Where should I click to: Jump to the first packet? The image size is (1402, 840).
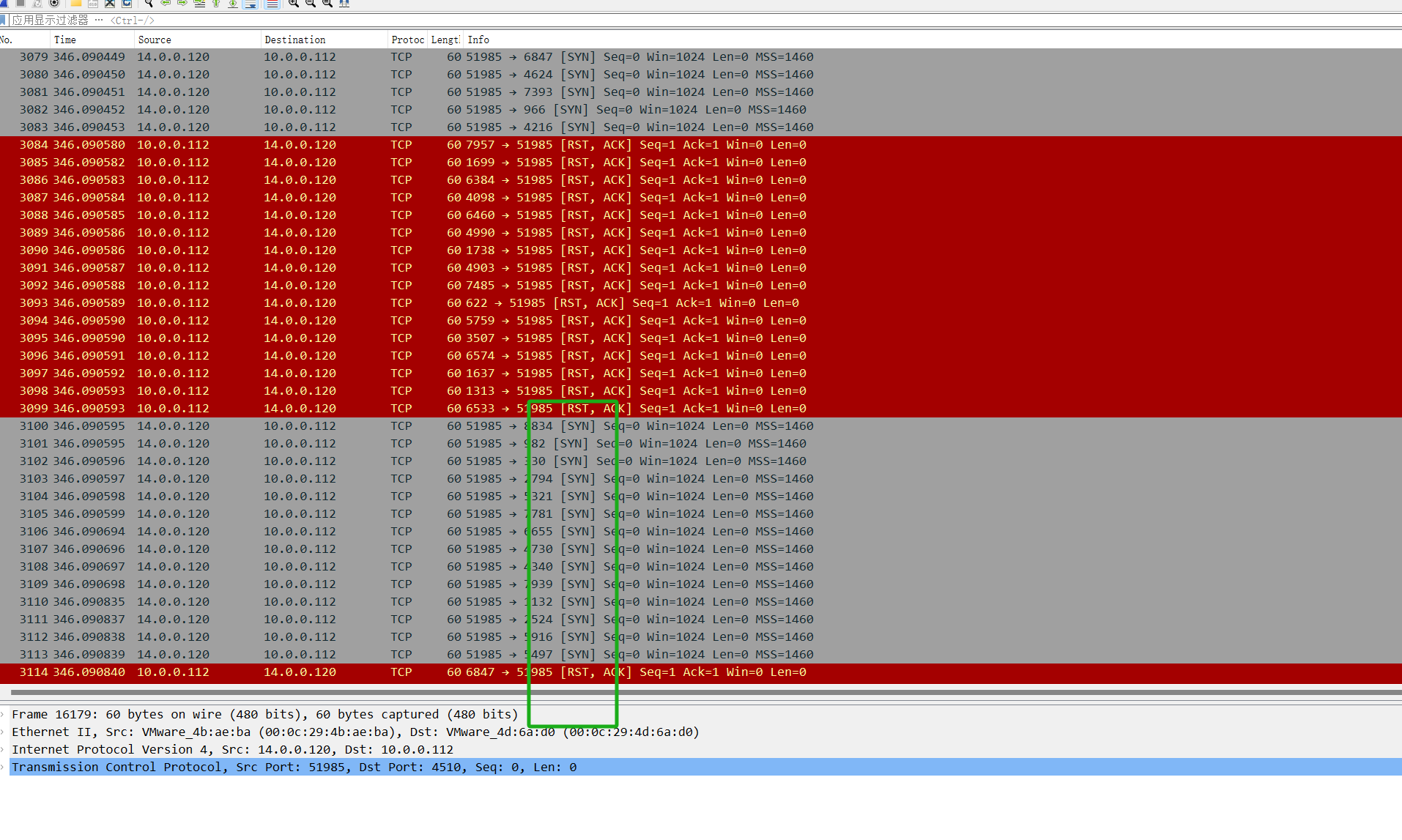click(x=216, y=4)
